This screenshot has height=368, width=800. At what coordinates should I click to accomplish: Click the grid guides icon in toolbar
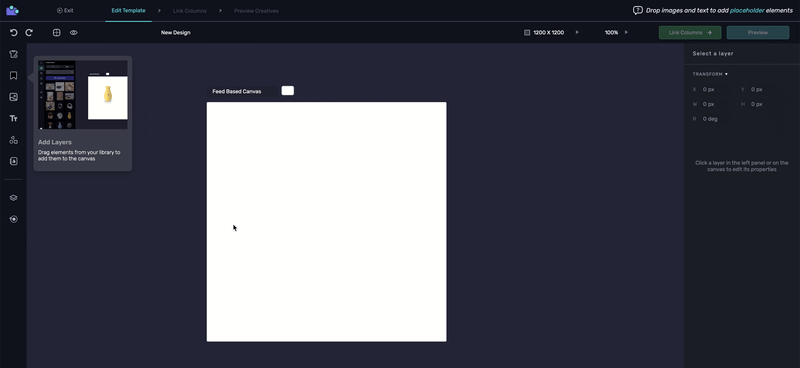[57, 33]
